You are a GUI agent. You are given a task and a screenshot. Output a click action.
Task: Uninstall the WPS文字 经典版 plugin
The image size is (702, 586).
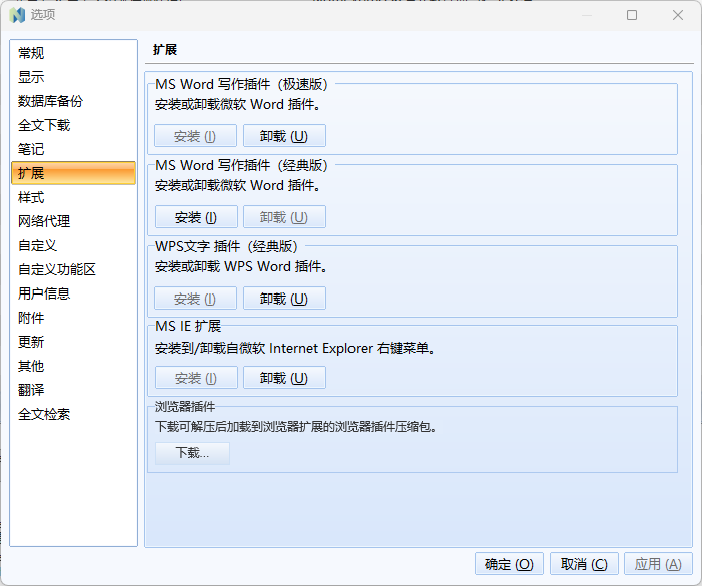coord(284,298)
